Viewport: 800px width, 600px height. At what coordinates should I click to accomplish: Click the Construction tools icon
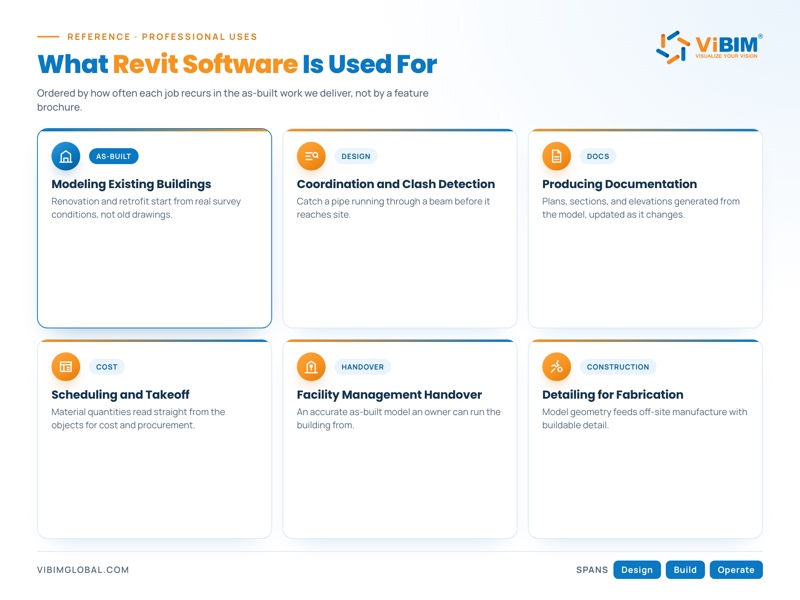[x=557, y=367]
